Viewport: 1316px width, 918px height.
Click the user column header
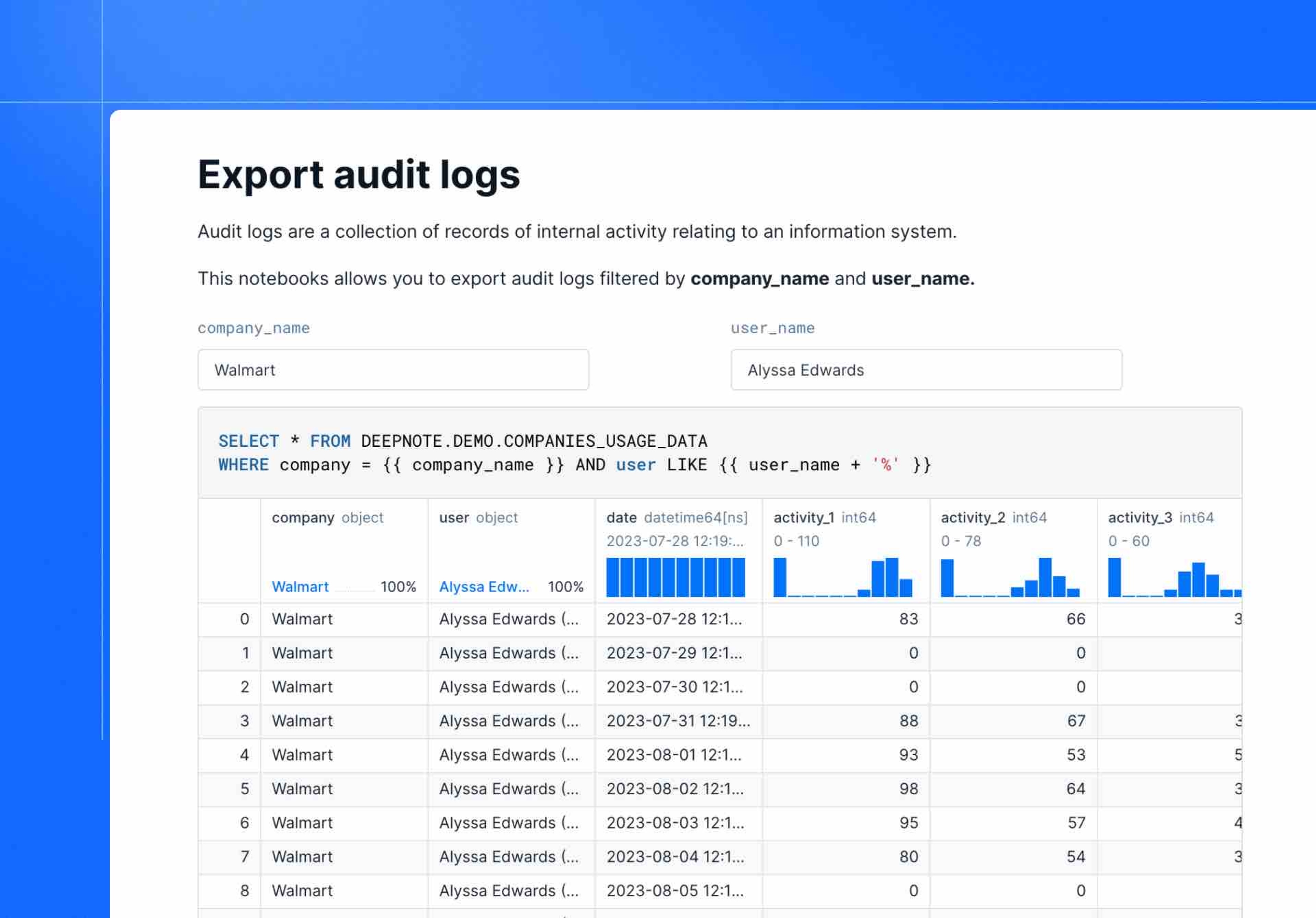[454, 518]
